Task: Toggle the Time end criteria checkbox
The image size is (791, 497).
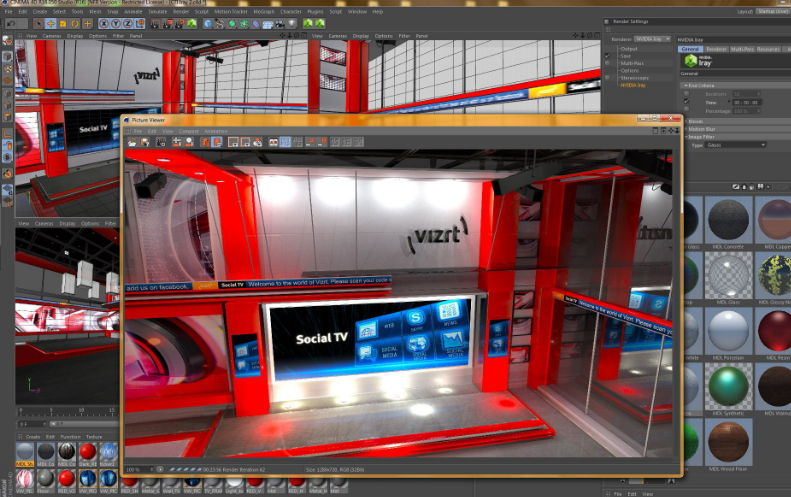Action: pos(687,101)
